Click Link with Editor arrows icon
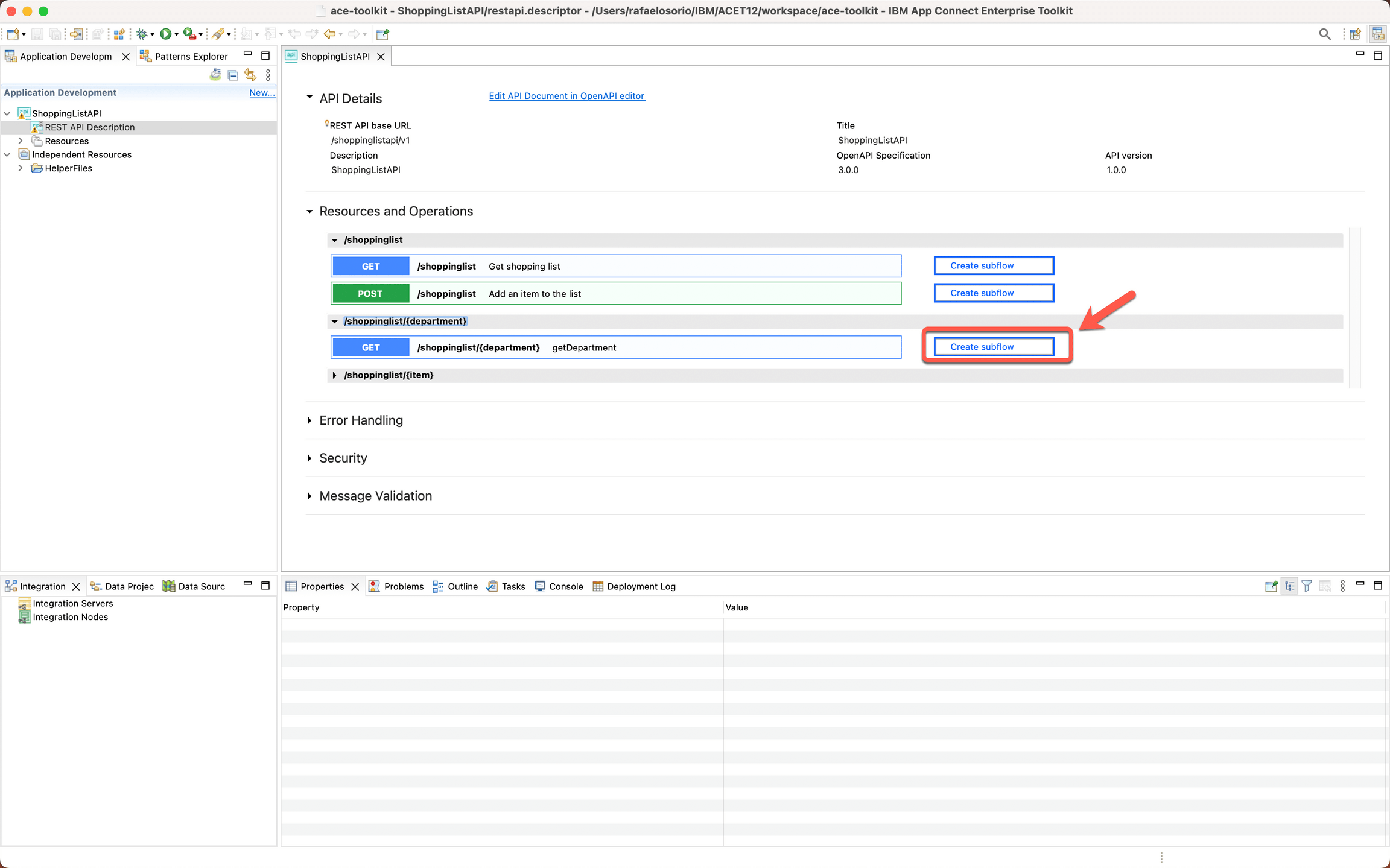Screen dimensions: 1390x868 [250, 75]
